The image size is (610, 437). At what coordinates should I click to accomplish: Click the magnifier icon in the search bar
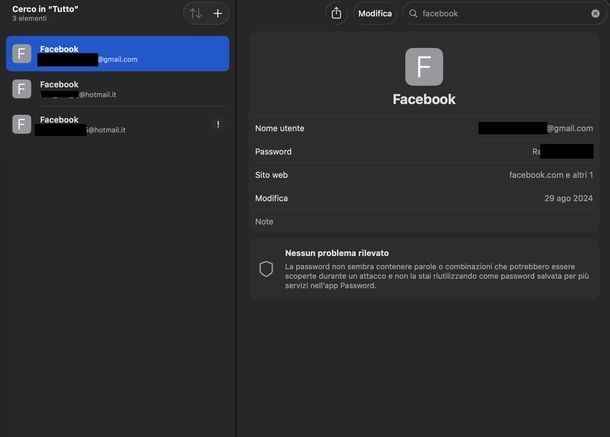413,14
